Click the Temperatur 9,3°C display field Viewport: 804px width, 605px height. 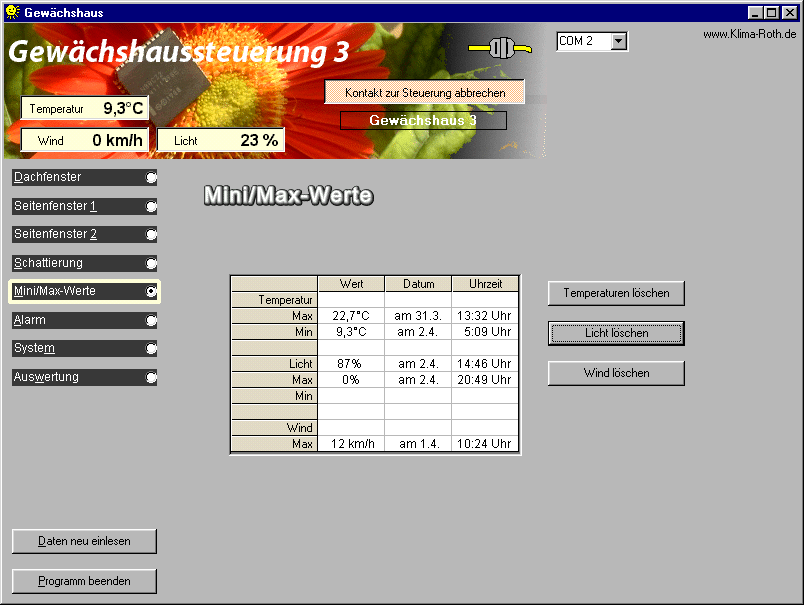tap(85, 108)
